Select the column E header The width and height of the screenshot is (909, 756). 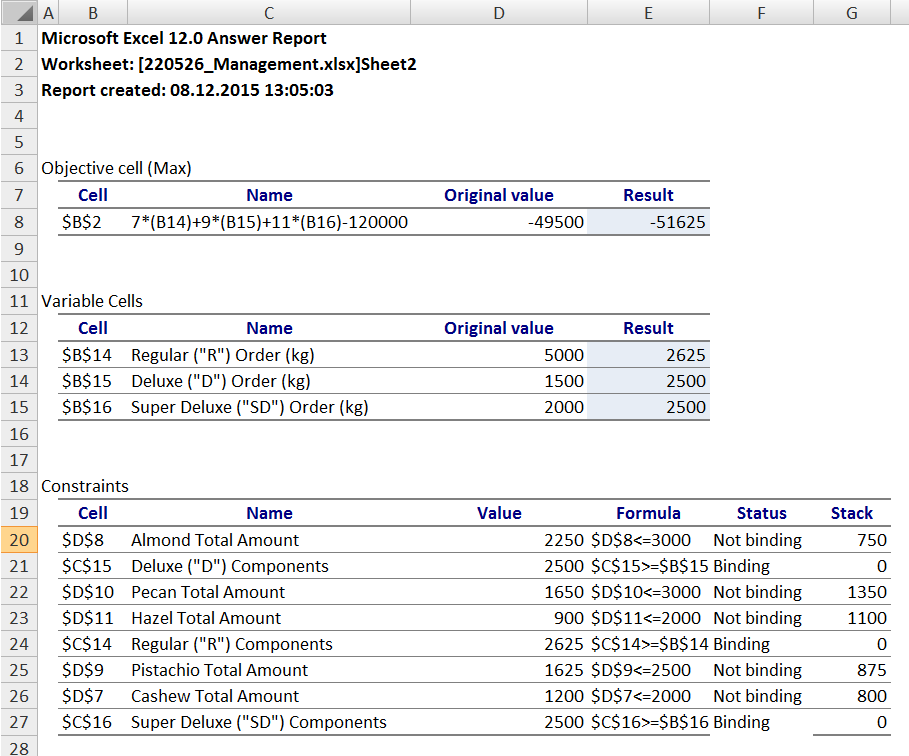[x=648, y=12]
